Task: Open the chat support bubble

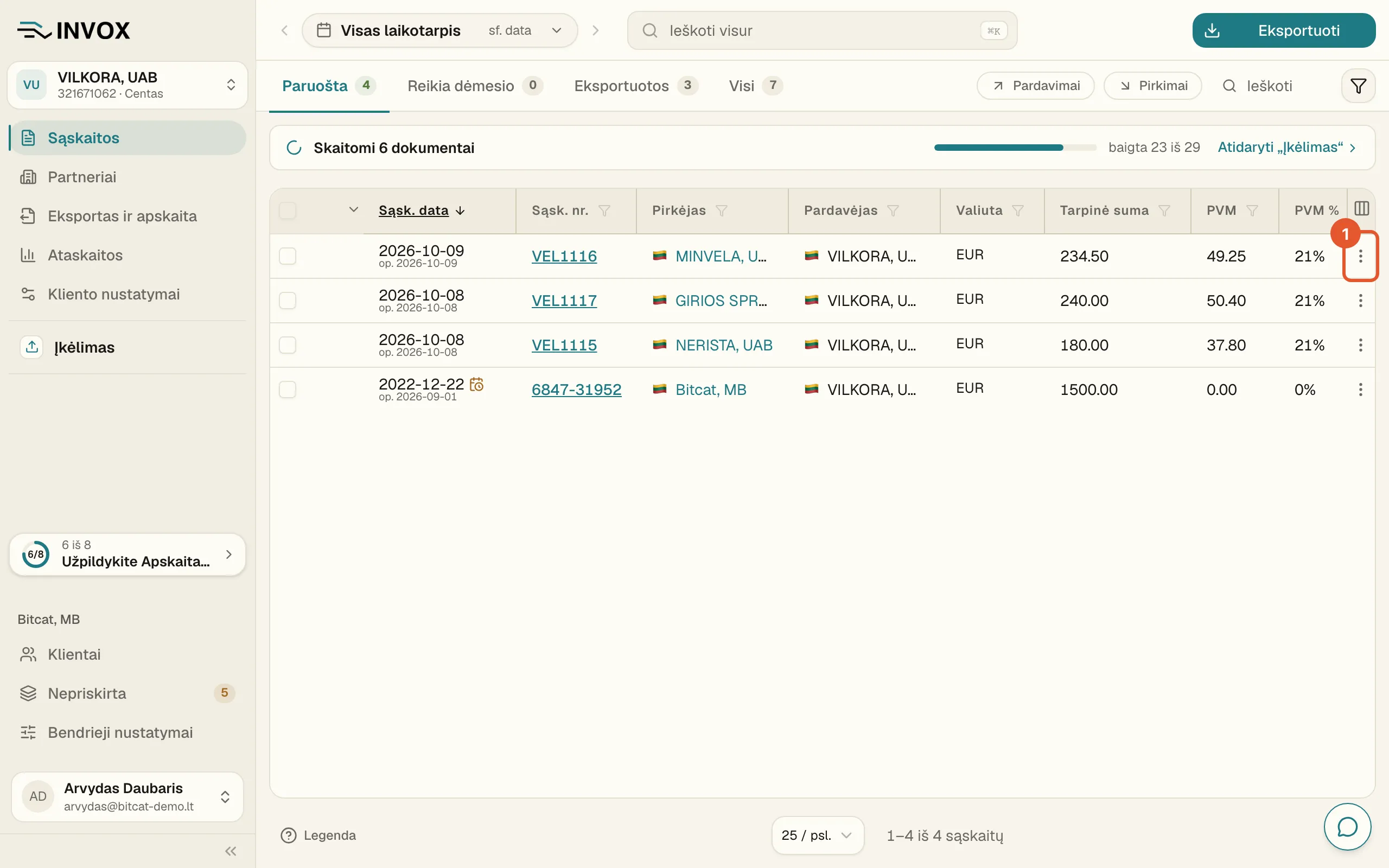Action: 1347,827
